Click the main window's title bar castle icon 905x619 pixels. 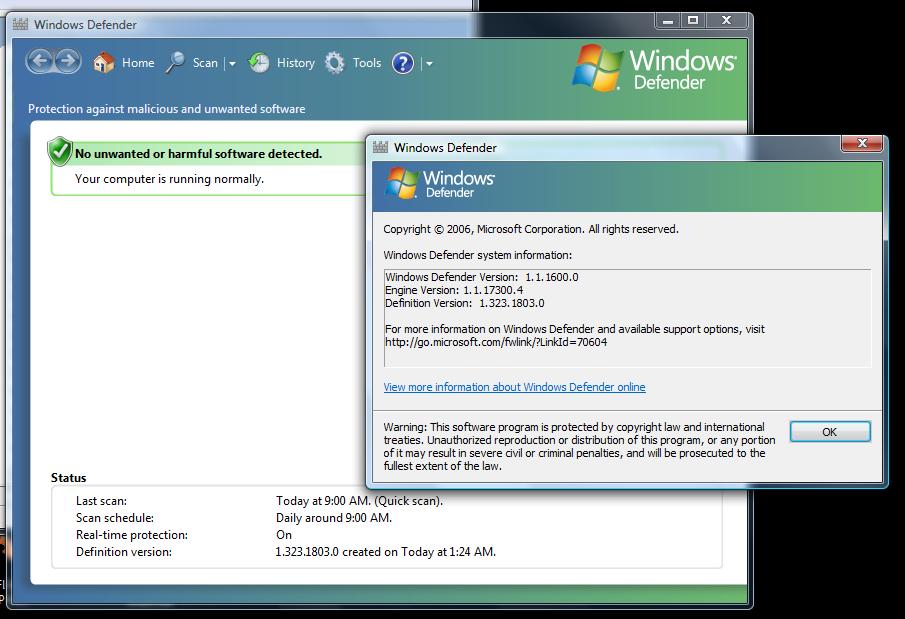(20, 24)
